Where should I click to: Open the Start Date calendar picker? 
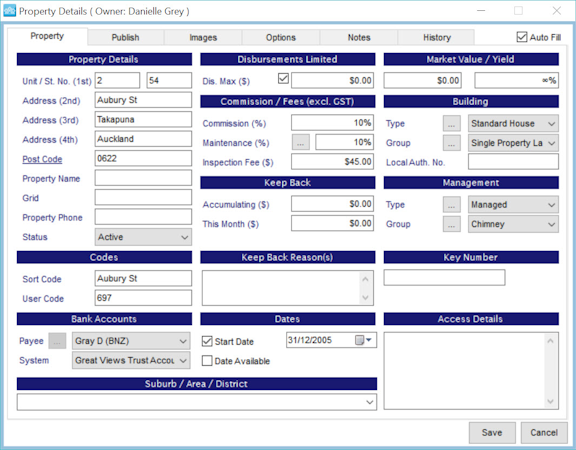pyautogui.click(x=364, y=340)
